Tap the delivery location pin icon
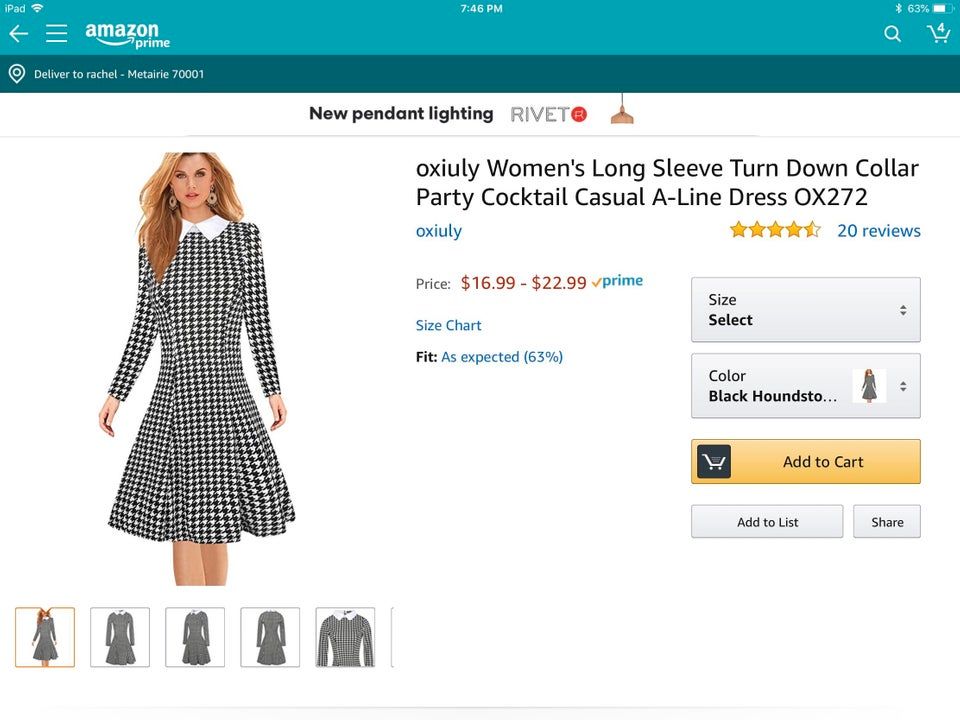This screenshot has width=960, height=720. coord(16,74)
